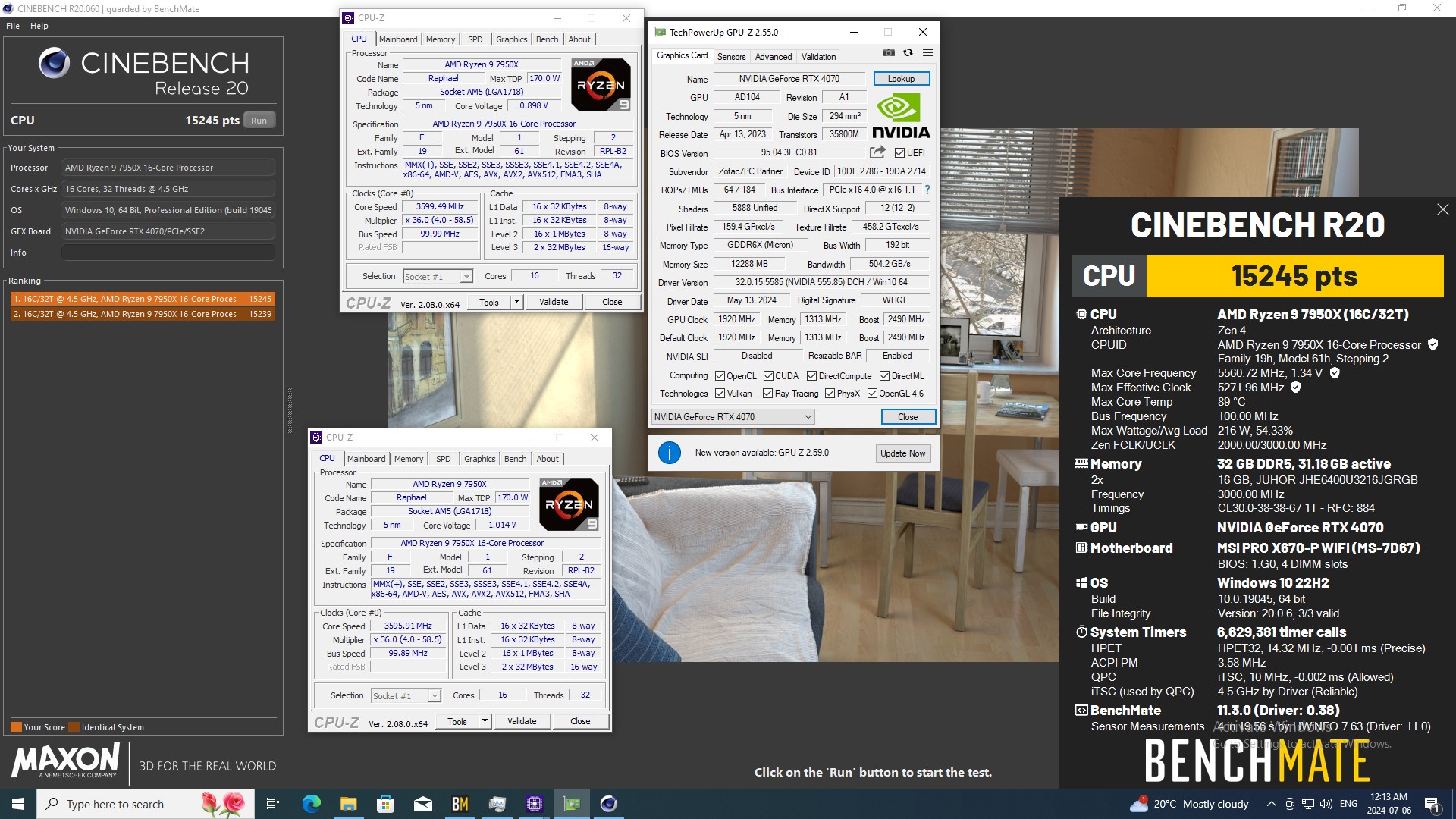Click the GPU-Z refresh icon
This screenshot has height=819, width=1456.
(x=908, y=53)
